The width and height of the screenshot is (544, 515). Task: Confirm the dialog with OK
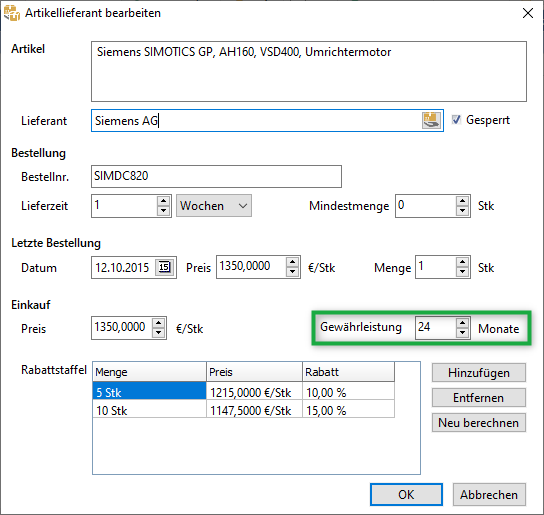tap(406, 495)
